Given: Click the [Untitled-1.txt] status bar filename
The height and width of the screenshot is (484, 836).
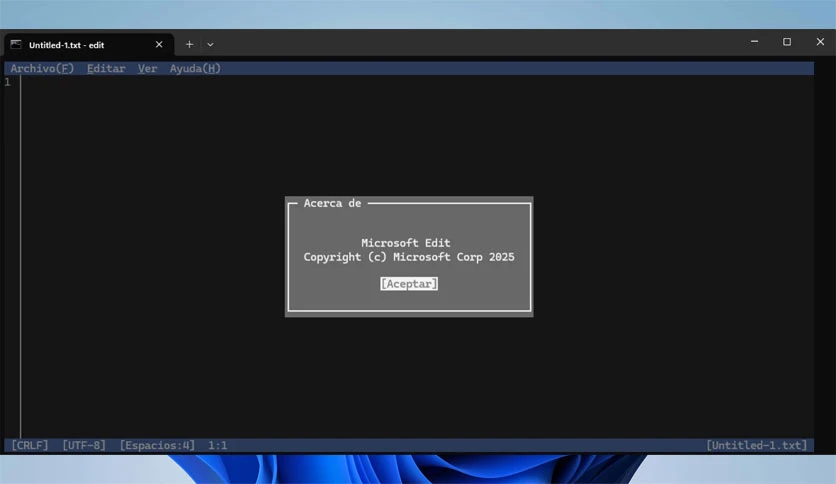Looking at the screenshot, I should tap(757, 445).
